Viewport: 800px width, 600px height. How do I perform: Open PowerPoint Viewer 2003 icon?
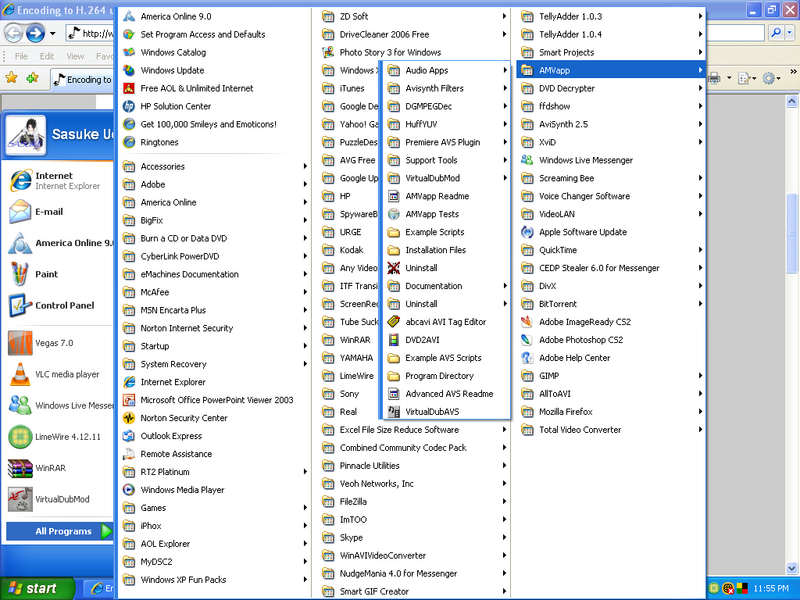[x=129, y=400]
